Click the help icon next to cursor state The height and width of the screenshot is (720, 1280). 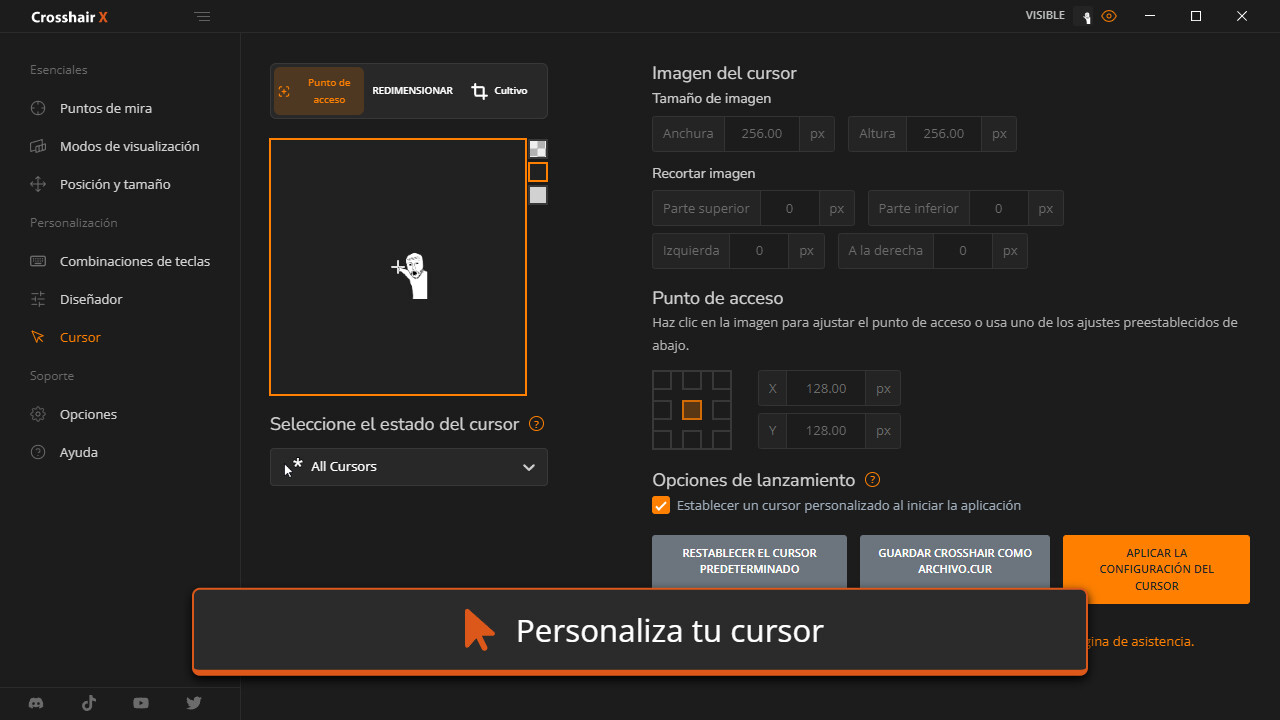pos(536,424)
